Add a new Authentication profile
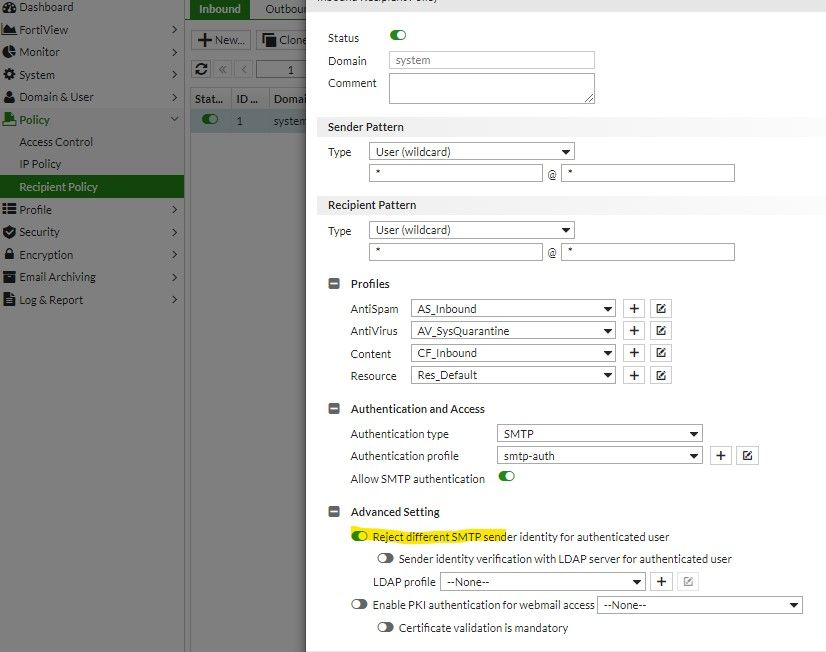The image size is (826, 652). (721, 456)
